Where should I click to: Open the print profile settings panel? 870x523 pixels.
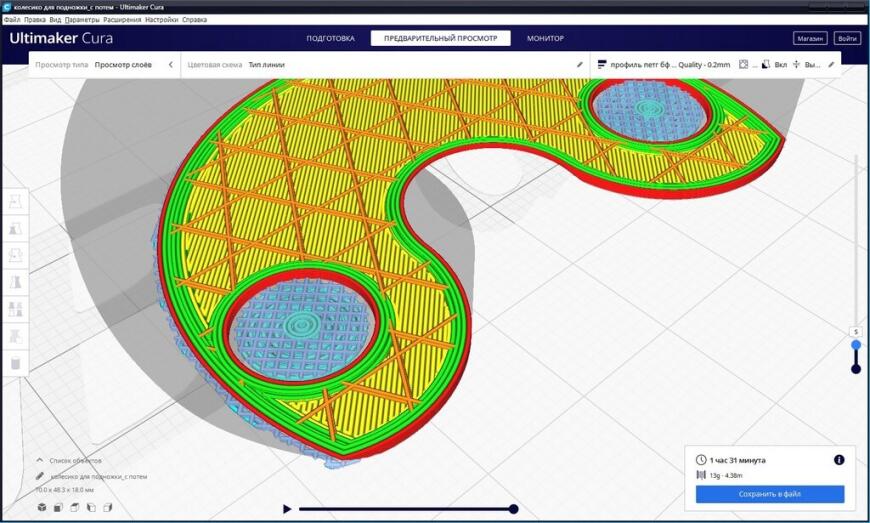pos(716,65)
